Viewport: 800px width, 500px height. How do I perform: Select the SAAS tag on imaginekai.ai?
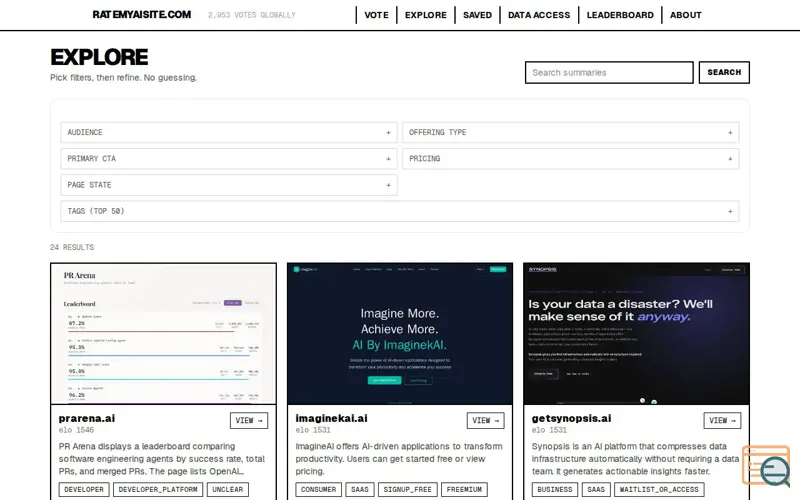coord(360,489)
